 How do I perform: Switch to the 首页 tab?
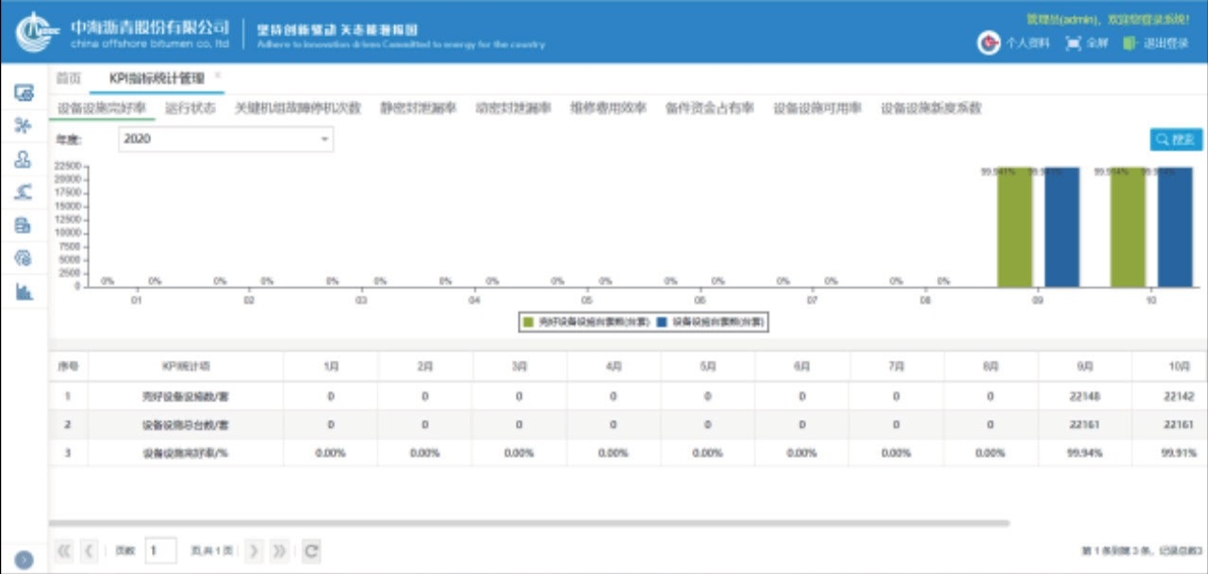(68, 78)
